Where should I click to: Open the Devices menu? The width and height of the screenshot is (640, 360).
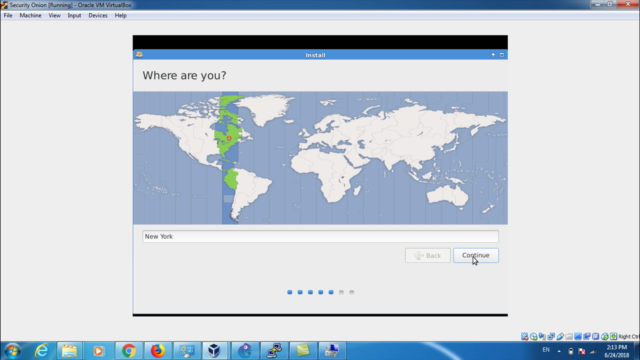(98, 16)
